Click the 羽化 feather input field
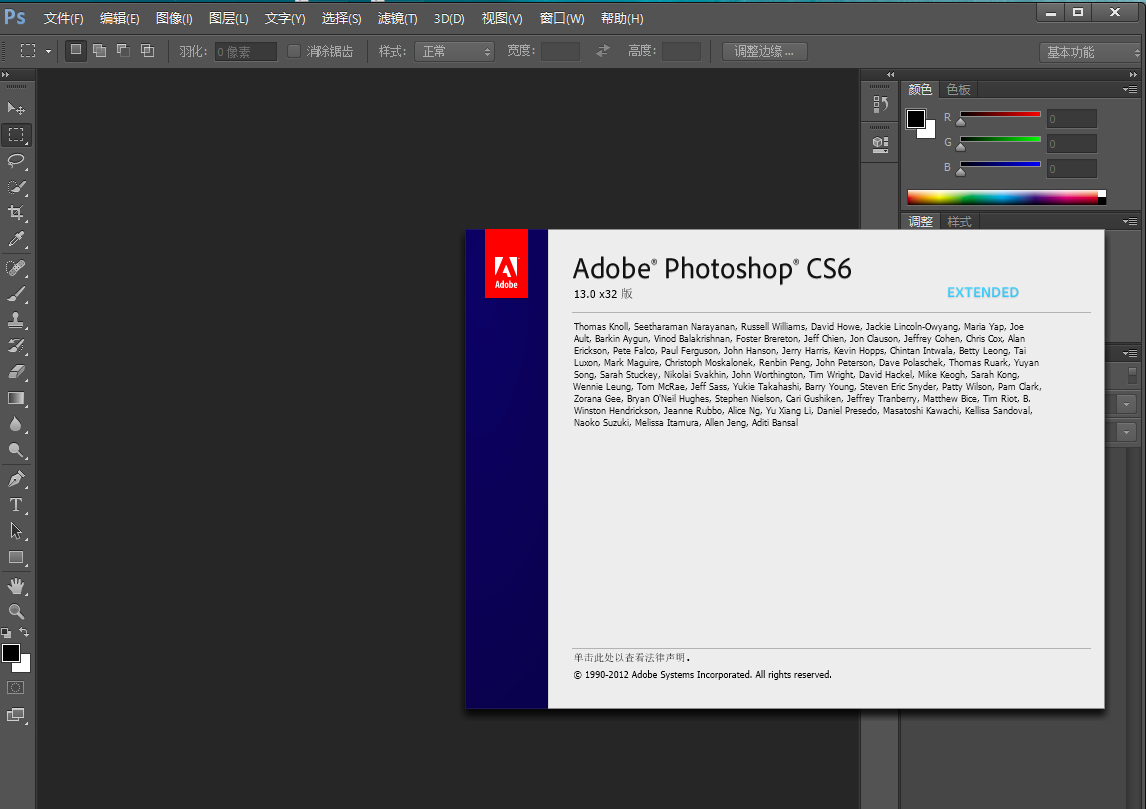 [x=246, y=52]
